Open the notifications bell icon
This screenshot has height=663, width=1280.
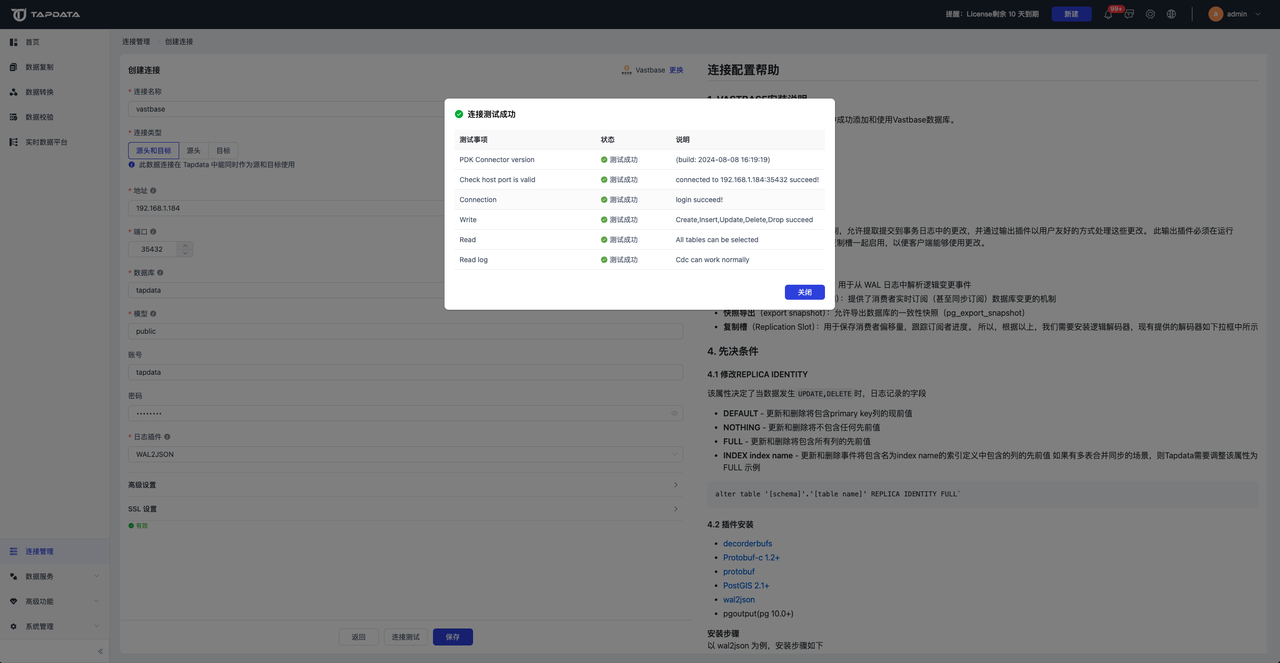point(1108,14)
